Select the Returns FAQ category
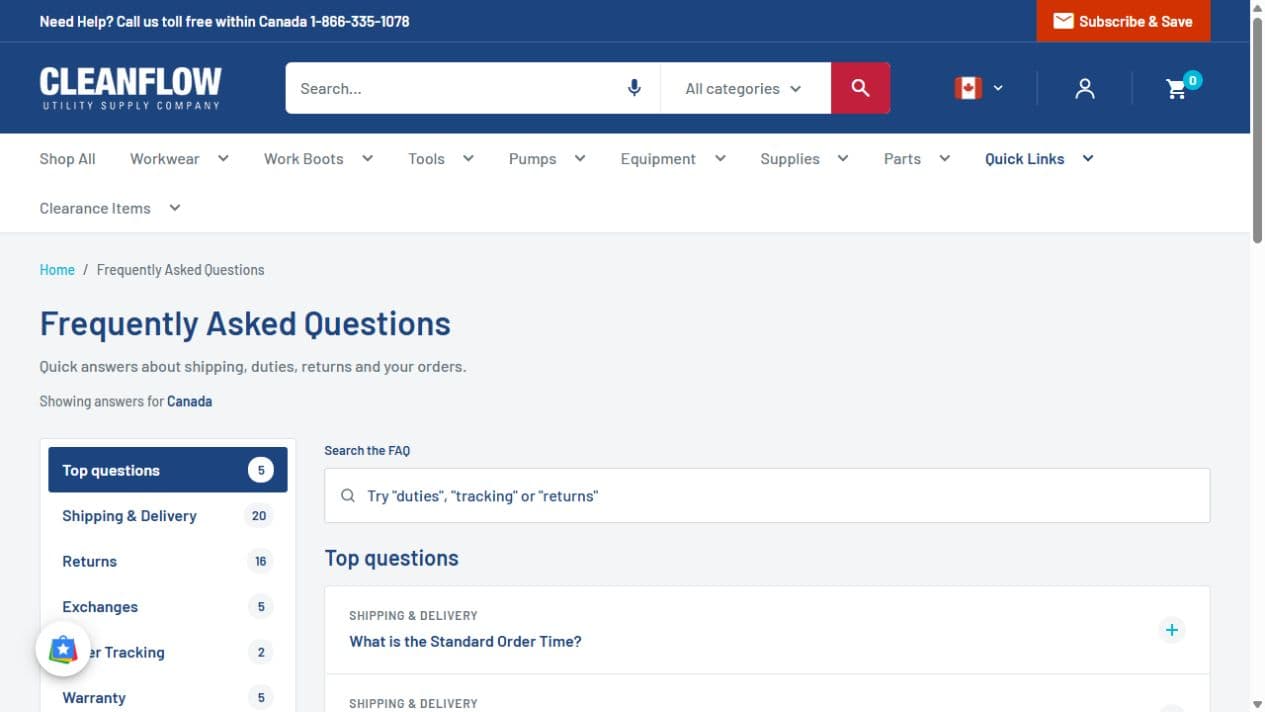 point(168,561)
